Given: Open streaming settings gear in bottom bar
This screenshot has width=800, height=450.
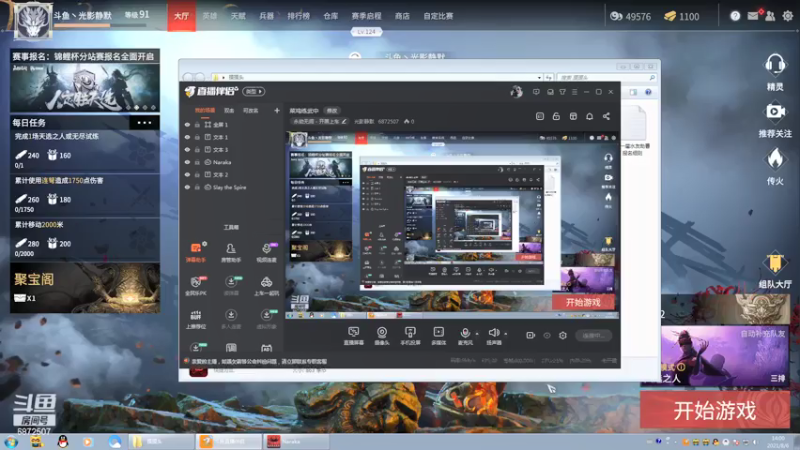Looking at the screenshot, I should coord(563,335).
